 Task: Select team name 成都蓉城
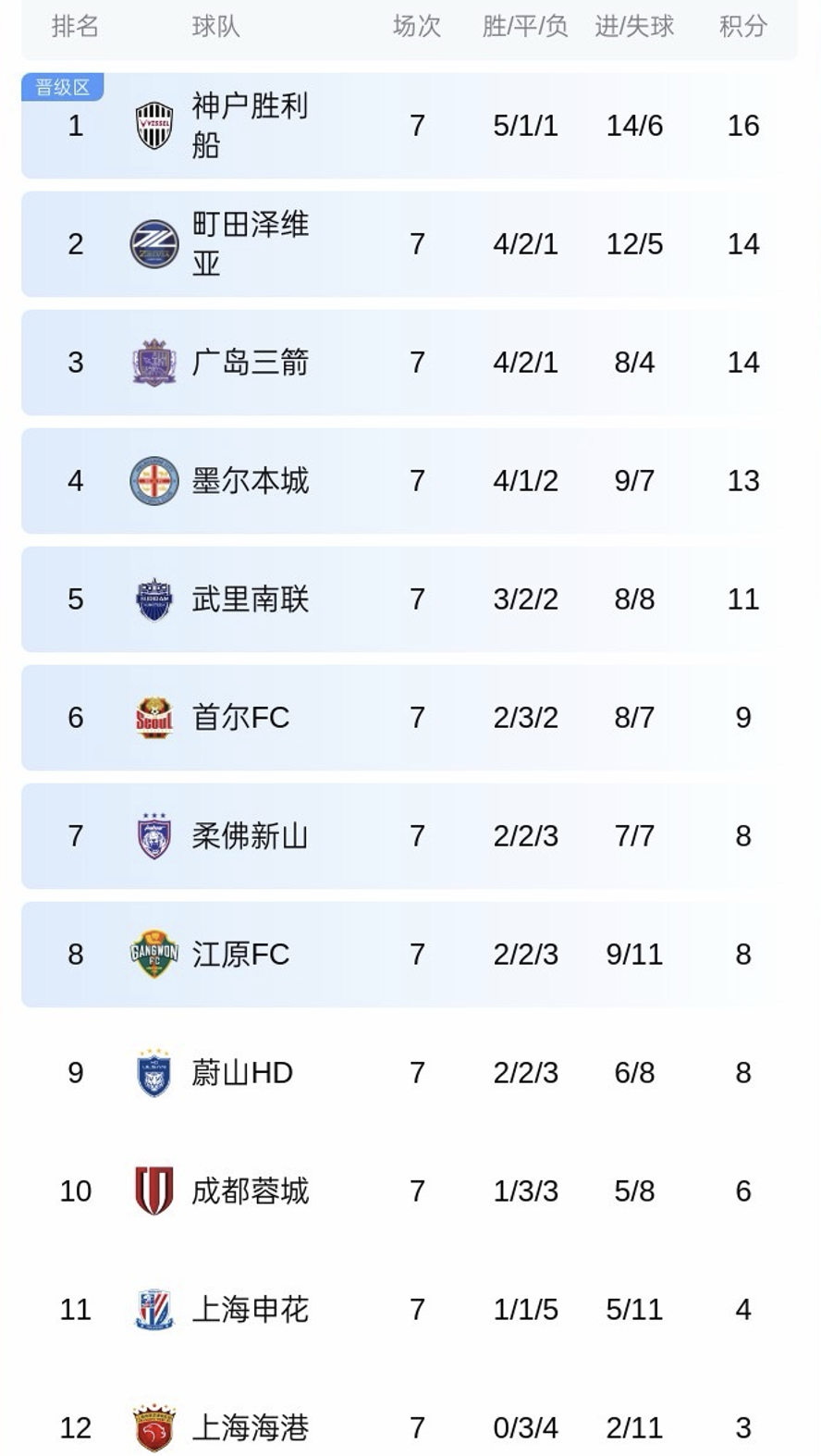[250, 1191]
